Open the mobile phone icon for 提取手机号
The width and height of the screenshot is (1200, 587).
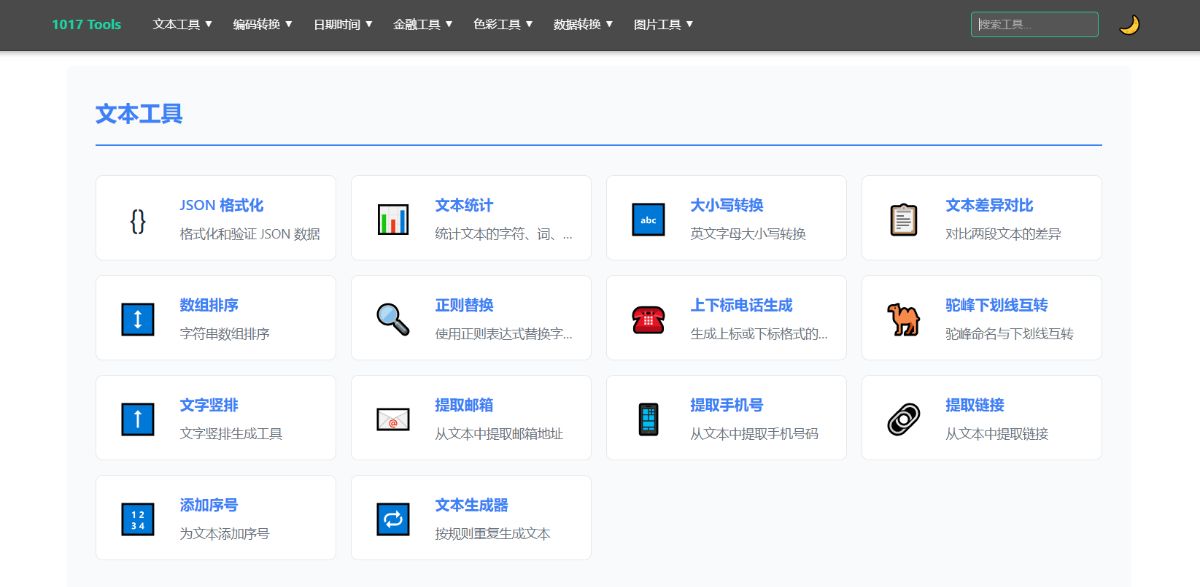pyautogui.click(x=647, y=418)
